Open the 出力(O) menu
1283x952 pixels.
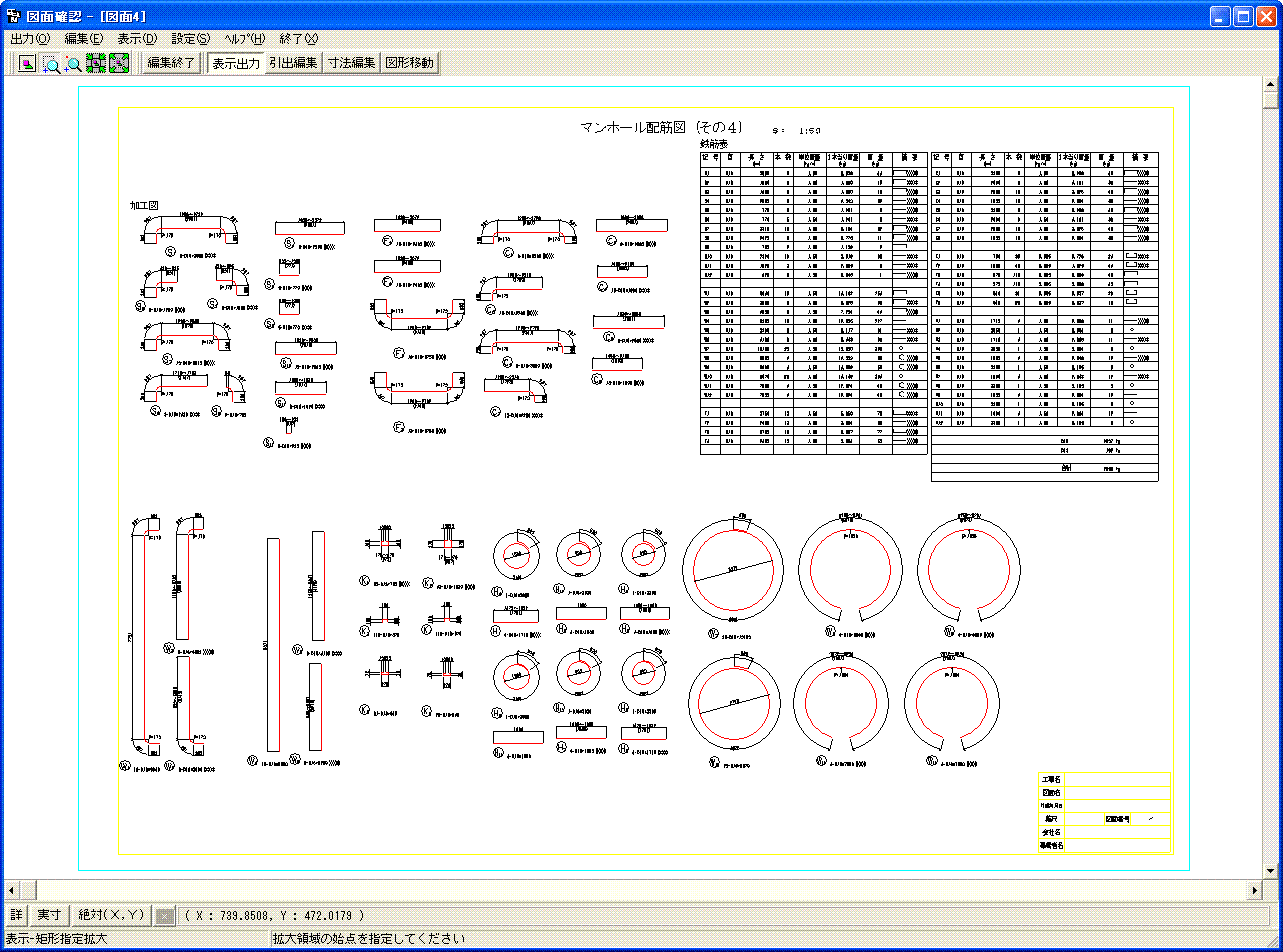[30, 39]
